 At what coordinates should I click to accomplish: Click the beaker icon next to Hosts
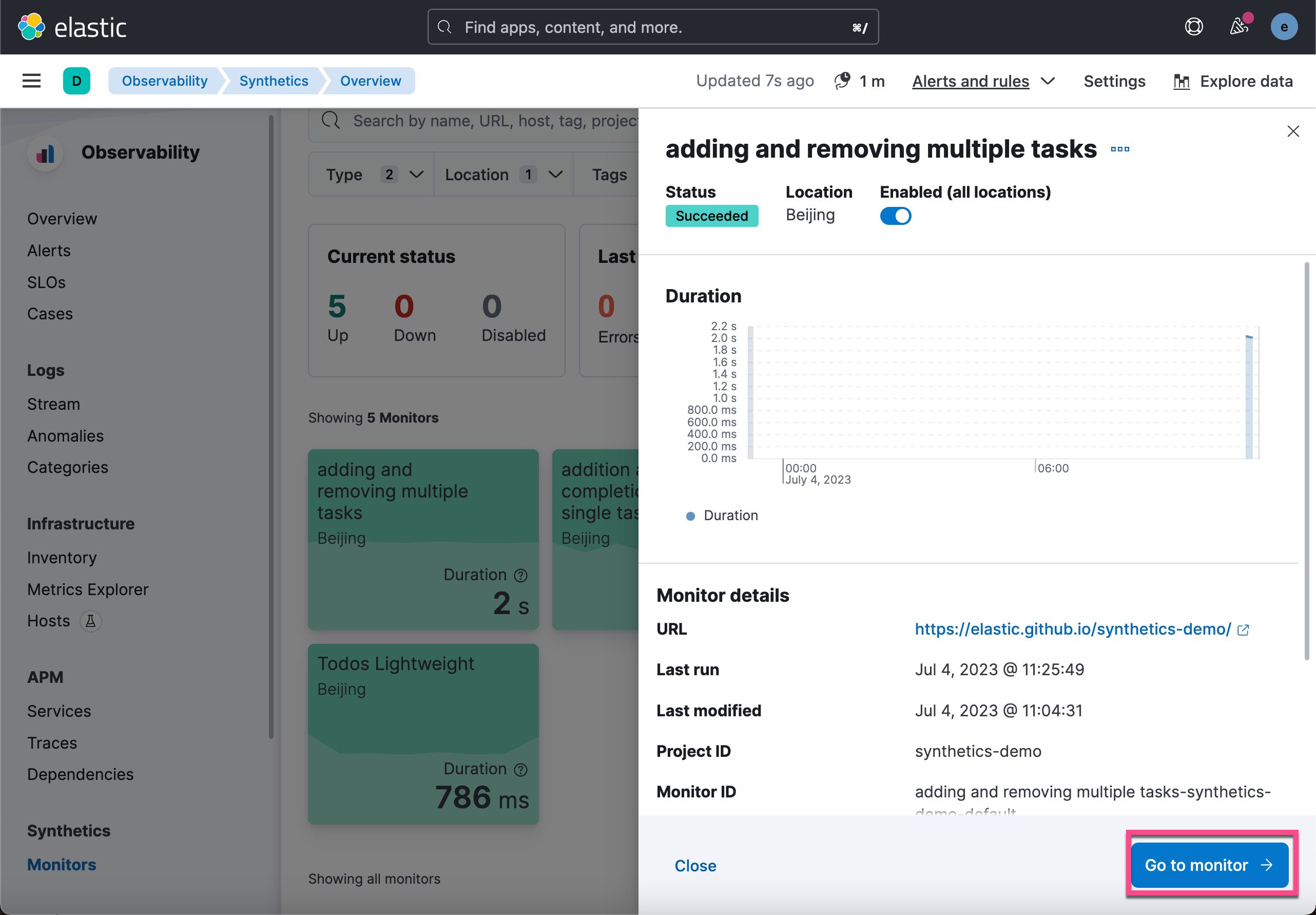pyautogui.click(x=90, y=621)
